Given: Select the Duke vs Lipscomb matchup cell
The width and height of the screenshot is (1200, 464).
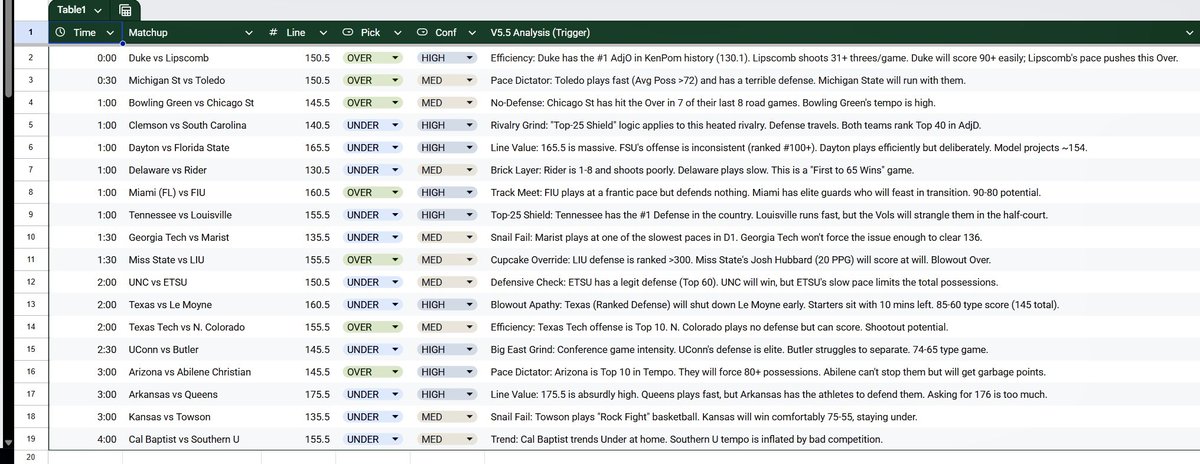Looking at the screenshot, I should click(x=192, y=58).
